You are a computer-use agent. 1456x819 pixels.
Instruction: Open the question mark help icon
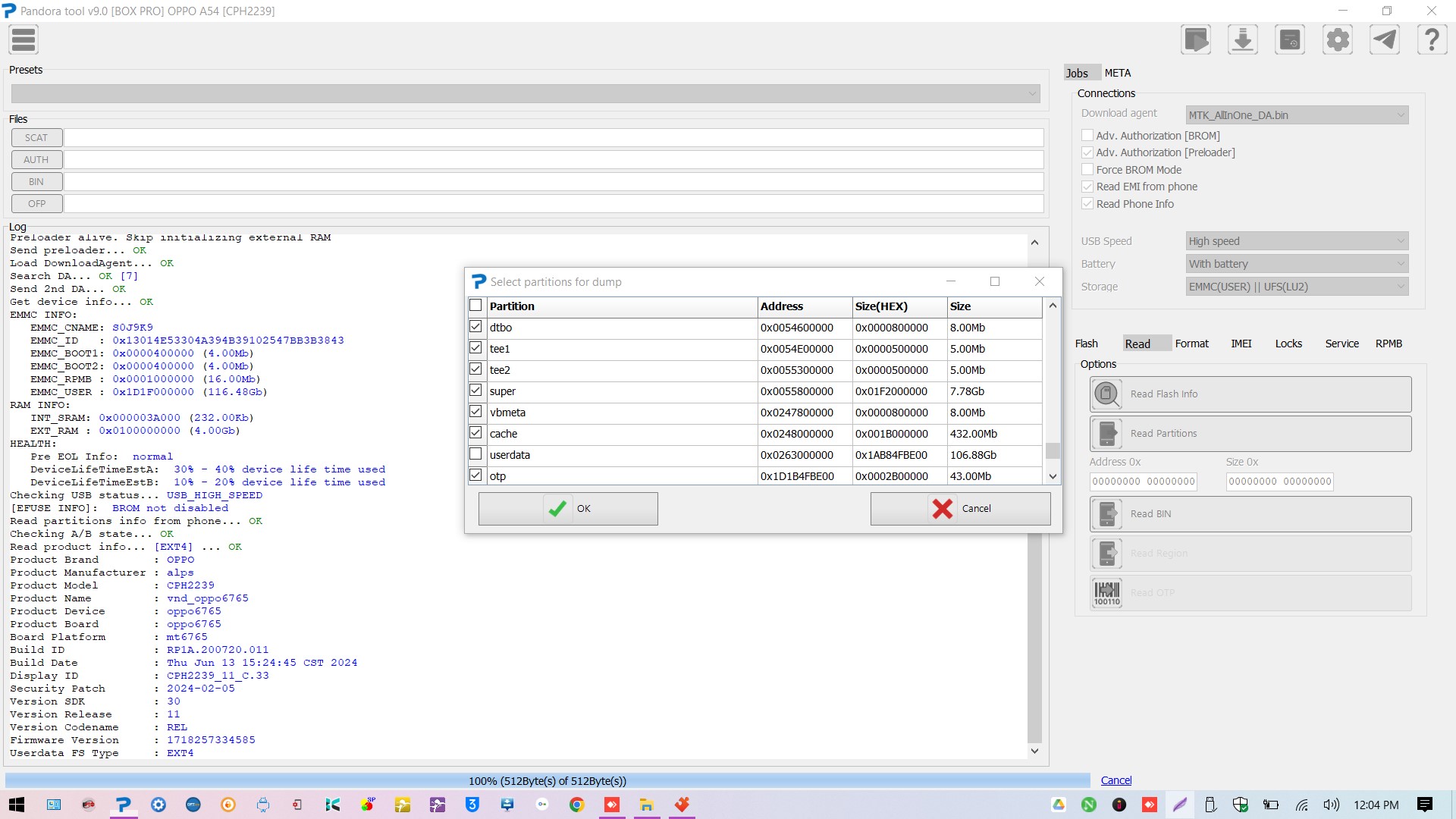pyautogui.click(x=1432, y=40)
